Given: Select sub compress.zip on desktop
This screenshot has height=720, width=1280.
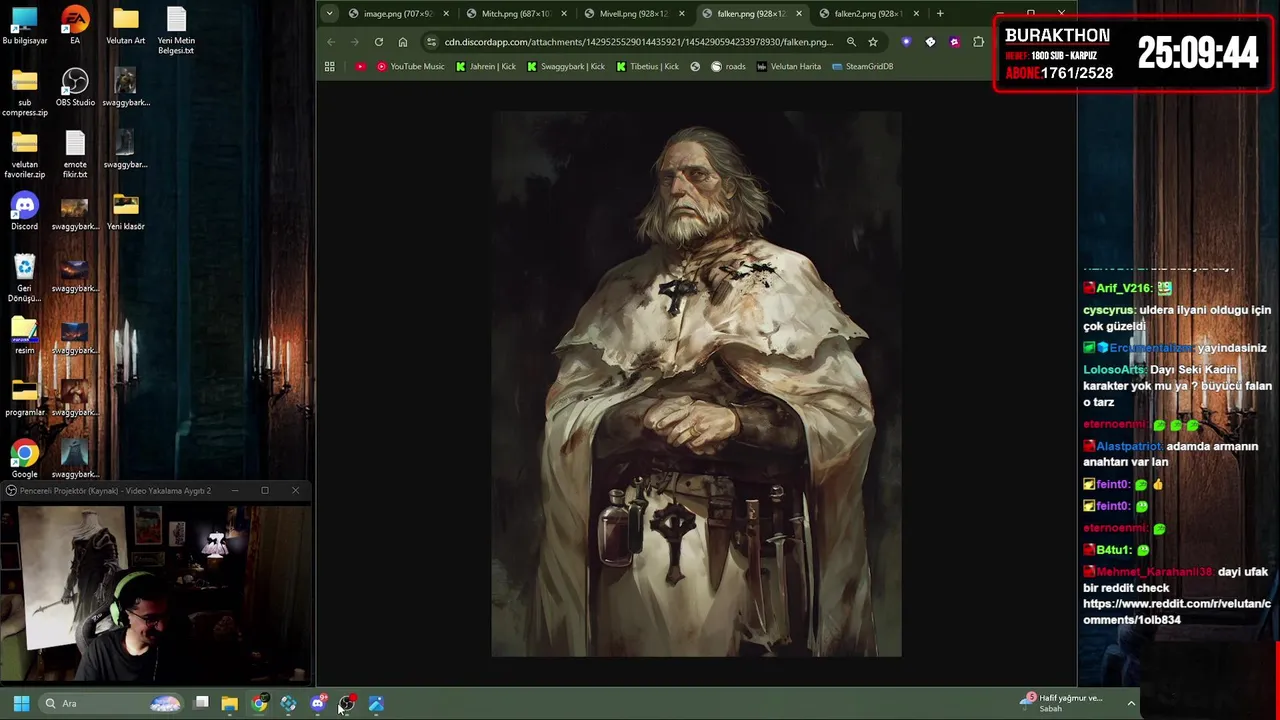Looking at the screenshot, I should (25, 93).
